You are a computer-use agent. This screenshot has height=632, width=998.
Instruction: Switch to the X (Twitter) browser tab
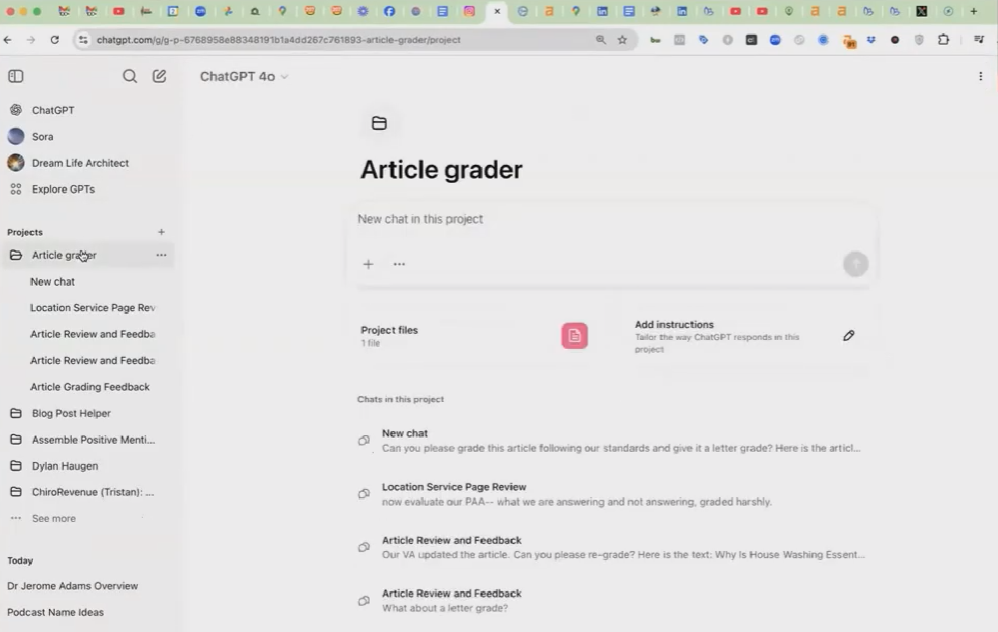coord(922,11)
